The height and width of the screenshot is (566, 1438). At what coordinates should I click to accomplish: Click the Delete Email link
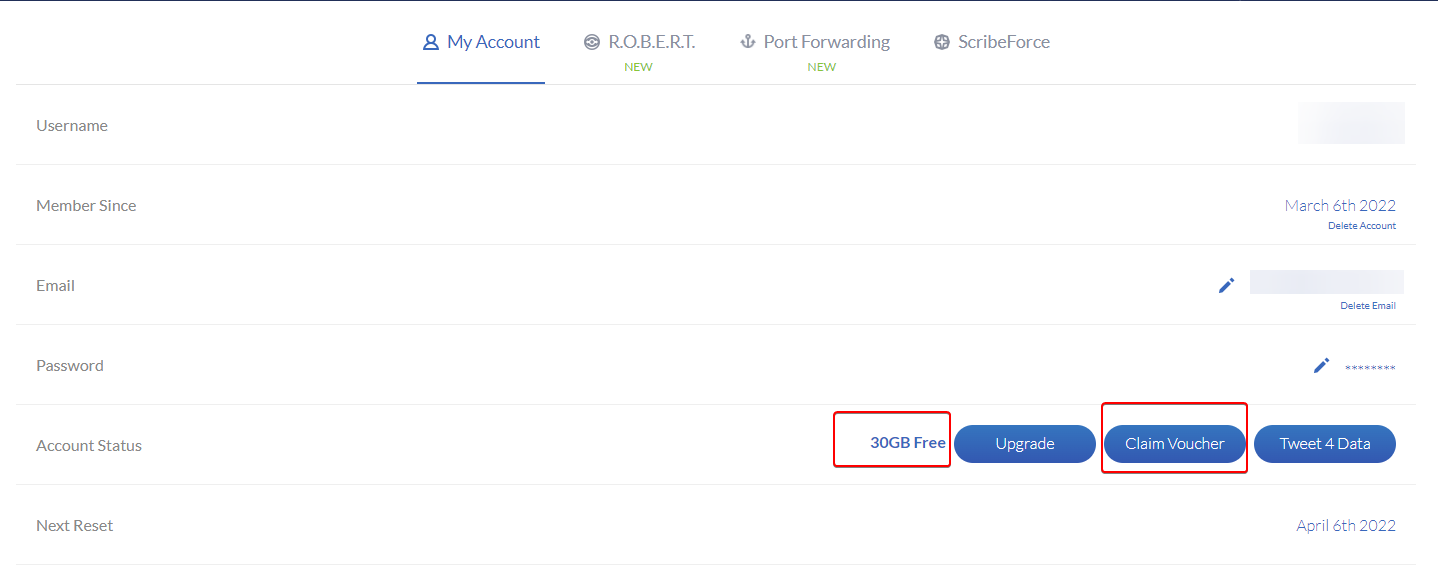tap(1367, 306)
